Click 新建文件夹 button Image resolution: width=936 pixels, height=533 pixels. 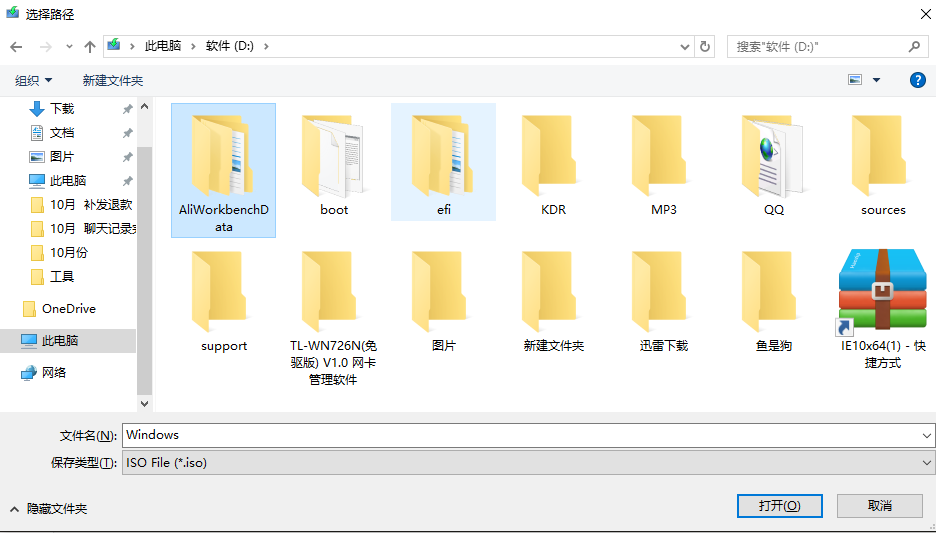113,80
